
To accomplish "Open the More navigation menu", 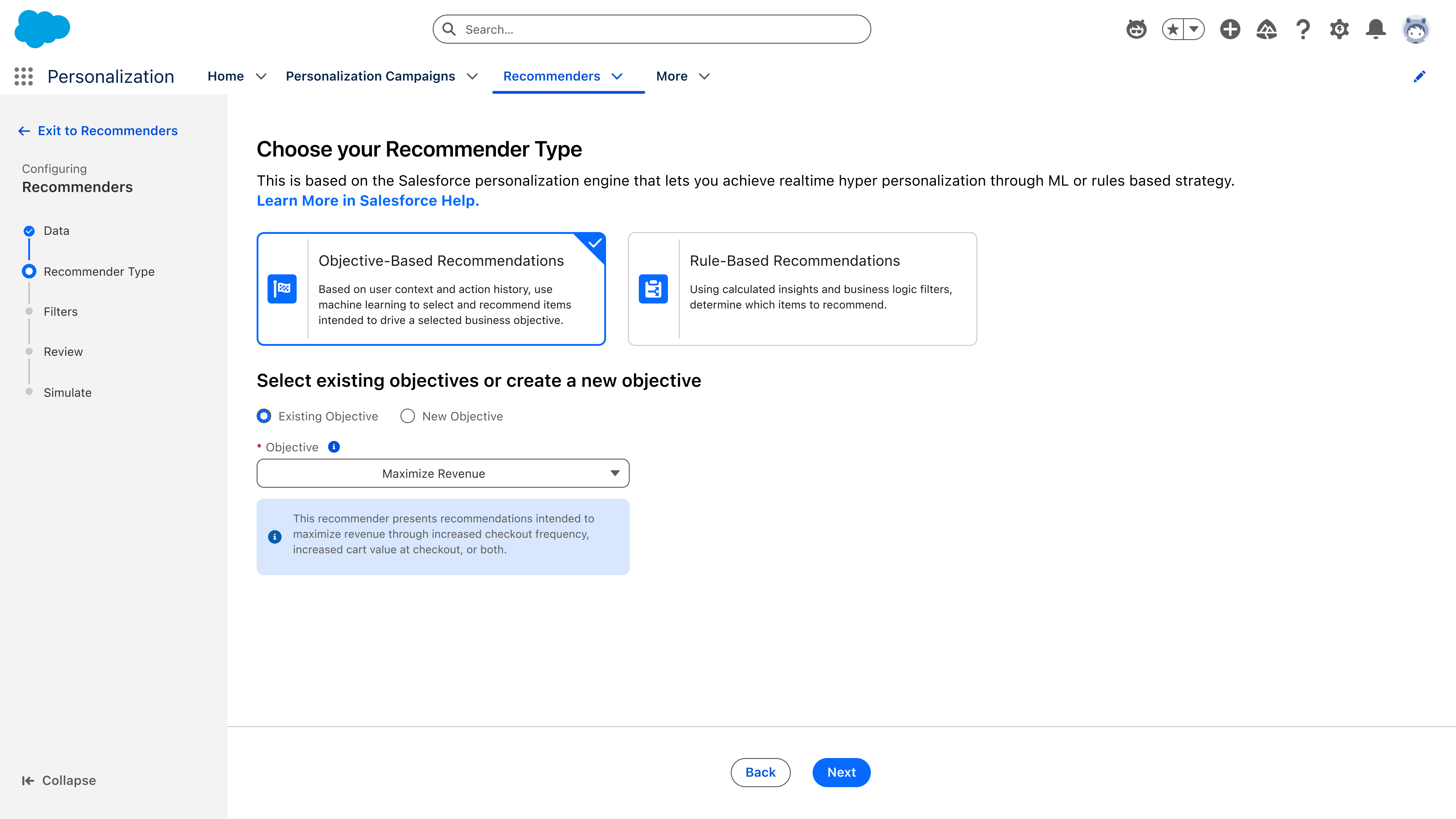I will [x=672, y=76].
